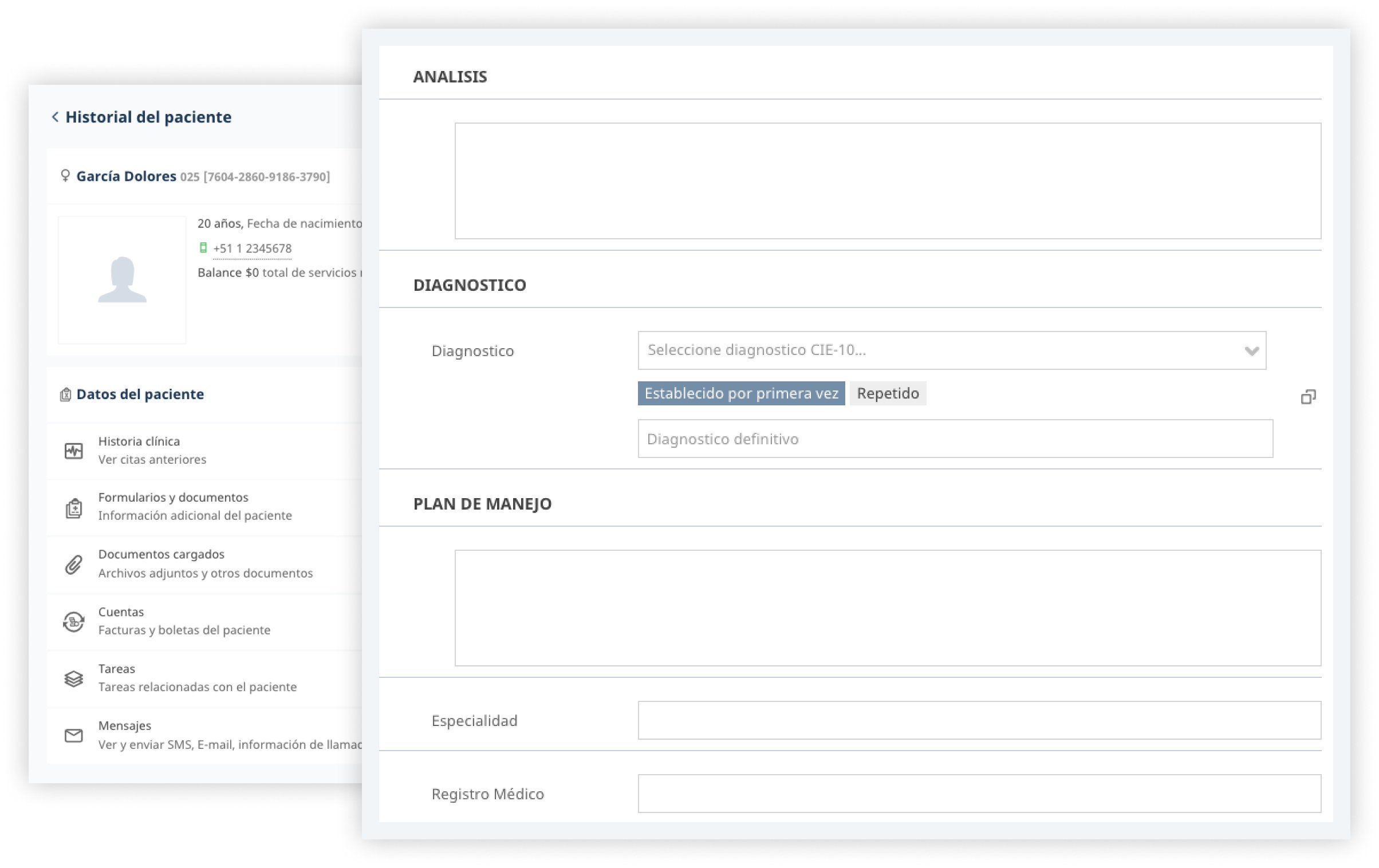
Task: Click into the Especialidad input field
Action: [x=979, y=720]
